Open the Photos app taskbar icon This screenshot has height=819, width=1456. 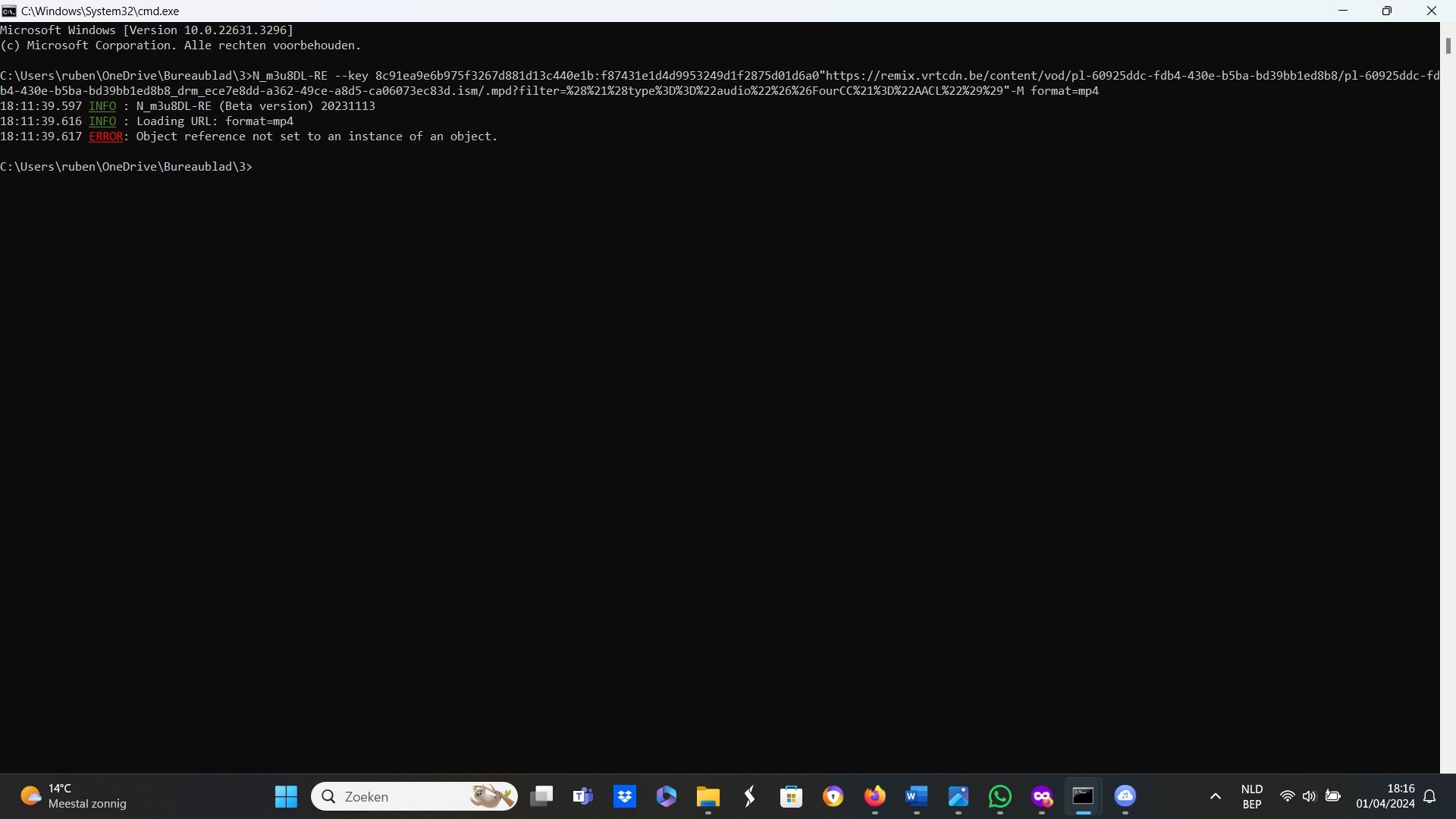pyautogui.click(x=959, y=796)
